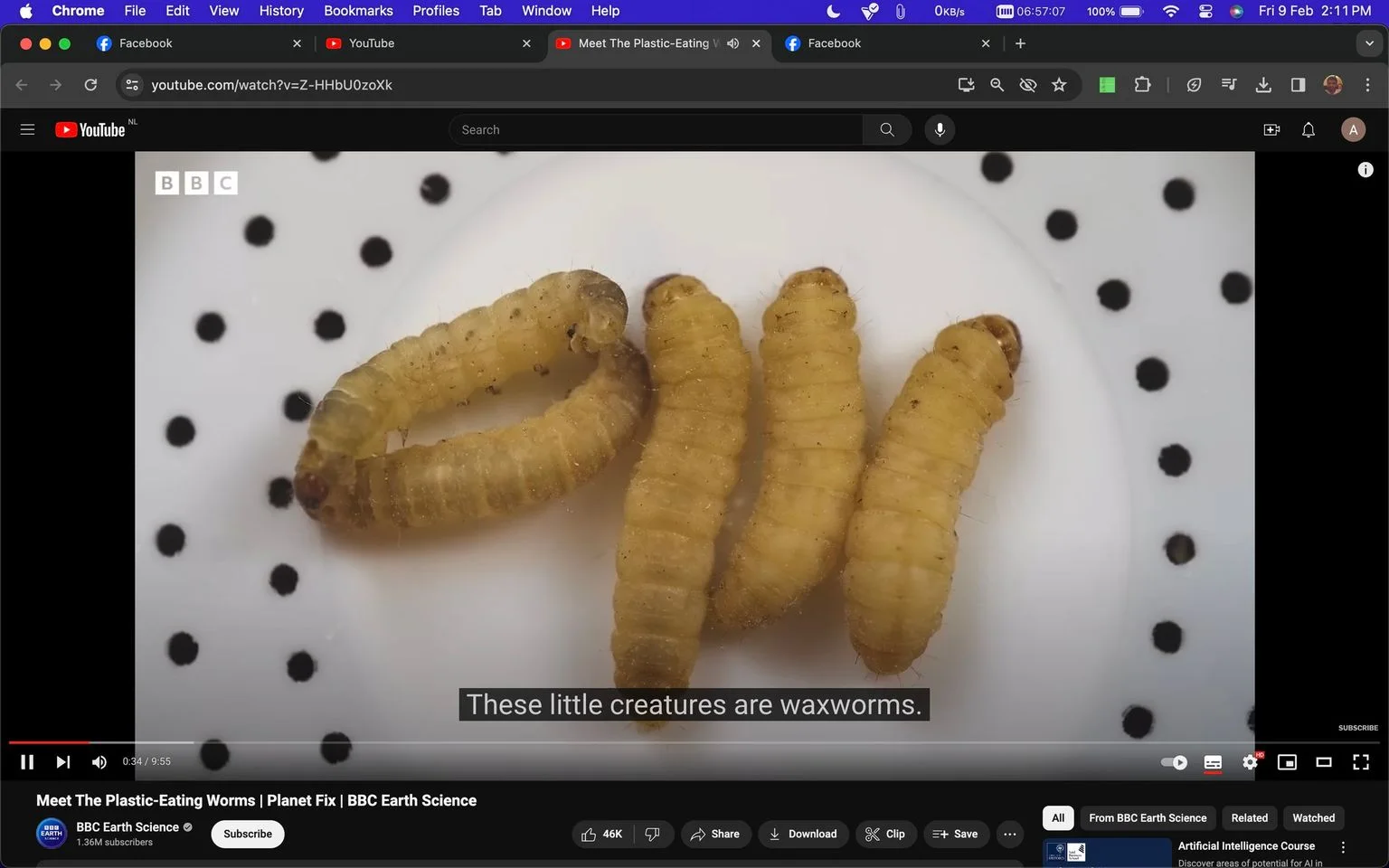Toggle subtitles closed captions button
This screenshot has height=868, width=1389.
[x=1213, y=762]
